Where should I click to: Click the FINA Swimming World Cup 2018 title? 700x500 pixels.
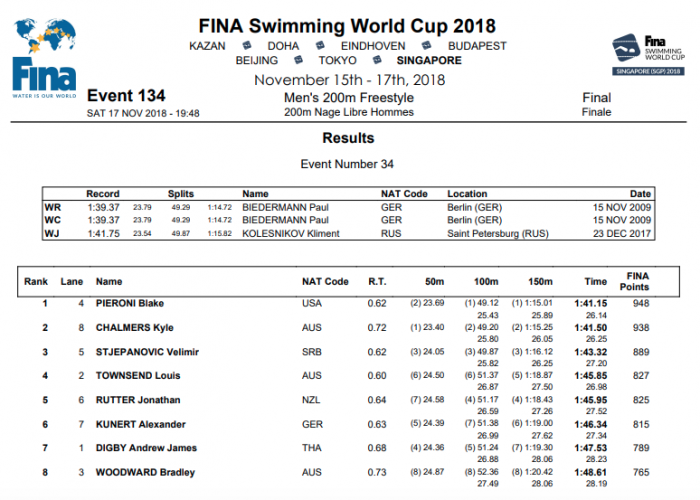tap(347, 25)
